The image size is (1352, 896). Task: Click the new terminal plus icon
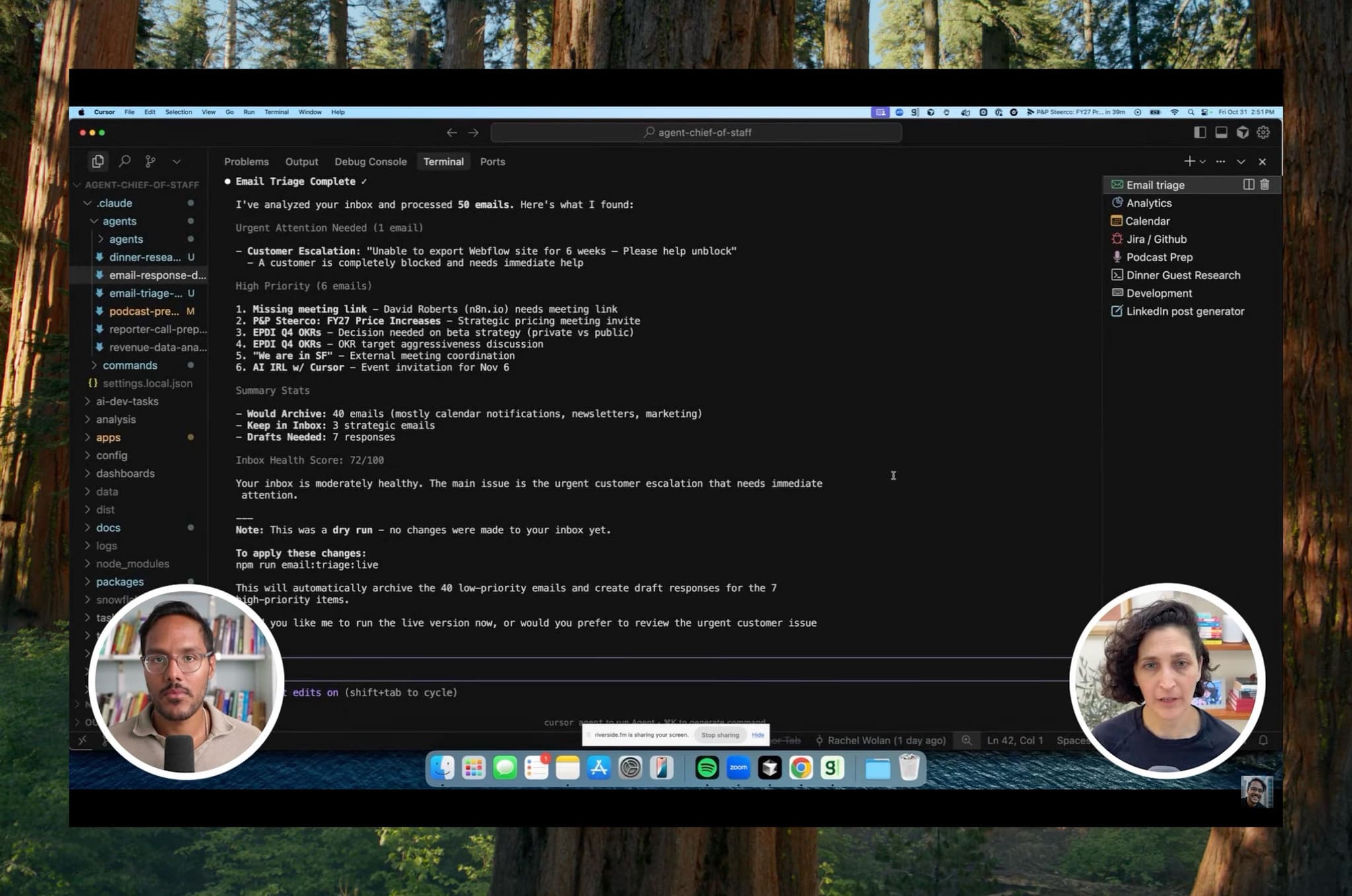(x=1189, y=161)
